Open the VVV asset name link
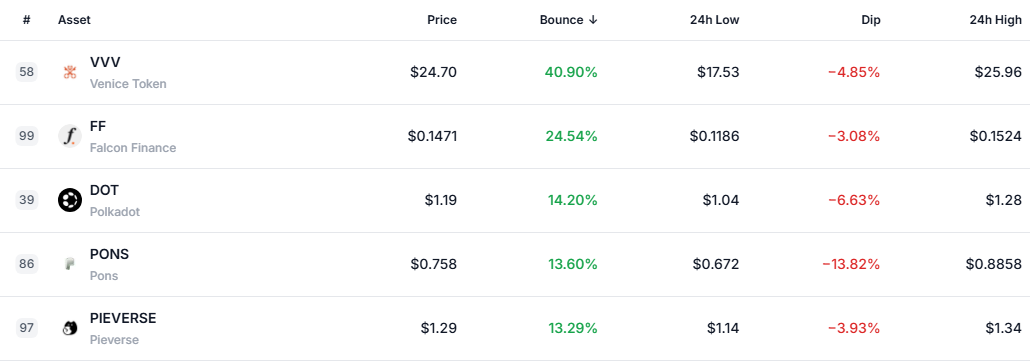This screenshot has width=1030, height=364. (105, 62)
